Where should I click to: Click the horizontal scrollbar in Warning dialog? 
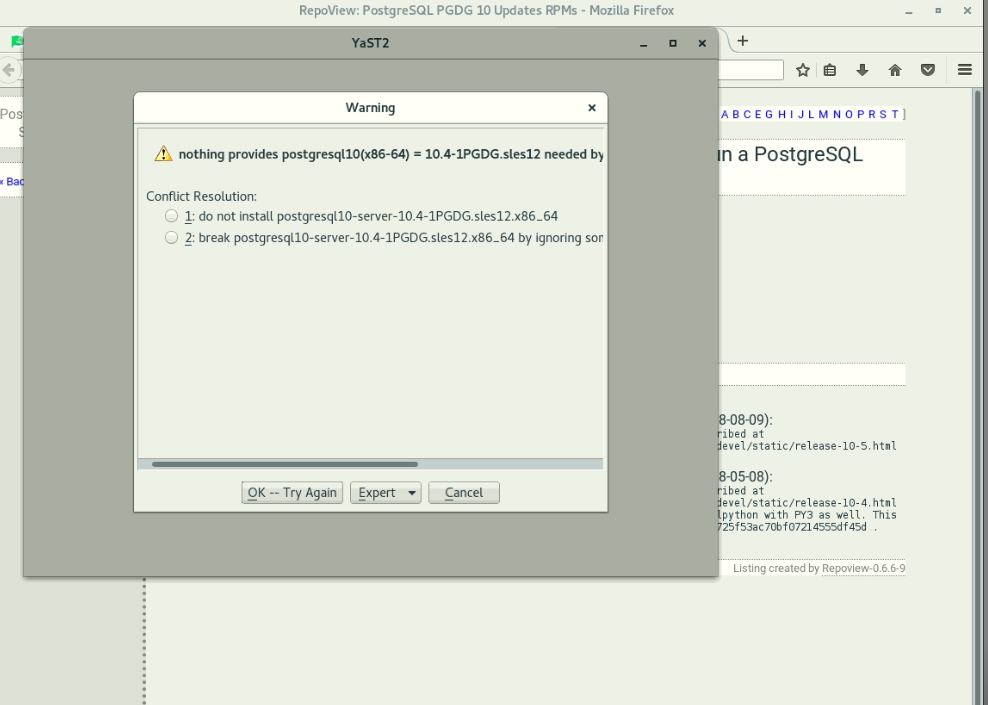coord(285,464)
